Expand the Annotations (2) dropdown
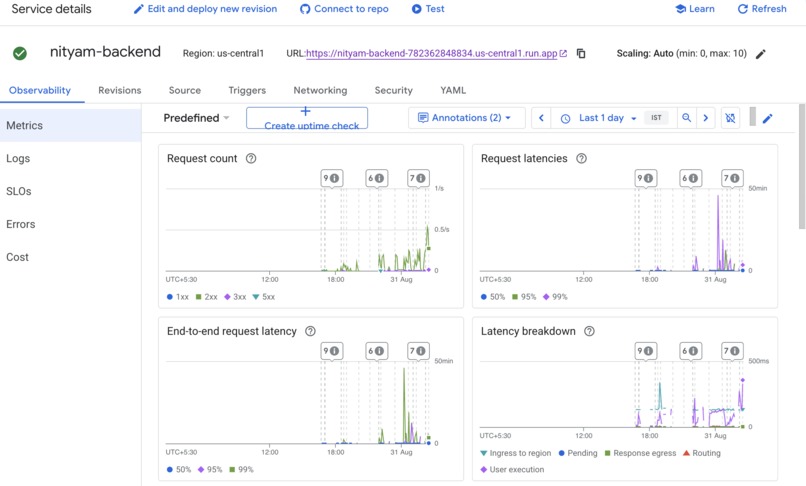 466,118
